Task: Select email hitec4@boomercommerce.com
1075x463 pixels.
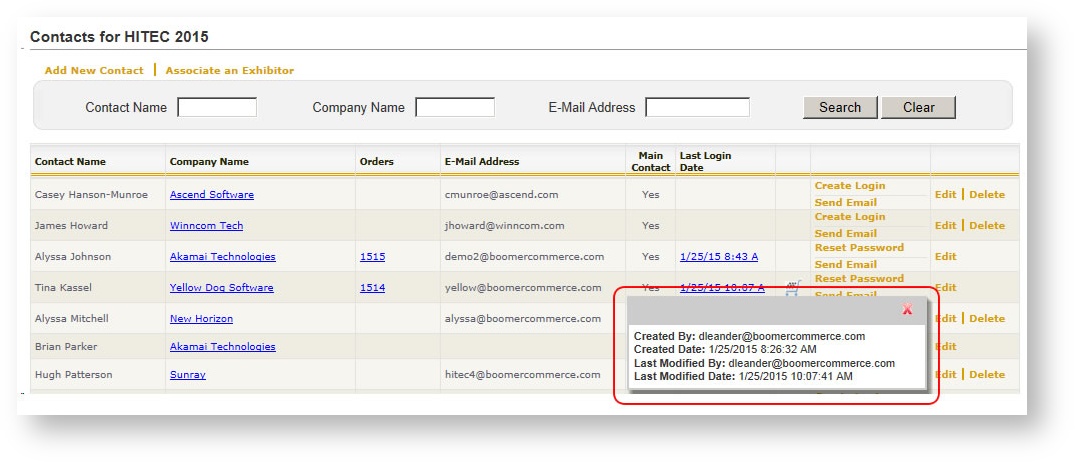Action: coord(523,375)
